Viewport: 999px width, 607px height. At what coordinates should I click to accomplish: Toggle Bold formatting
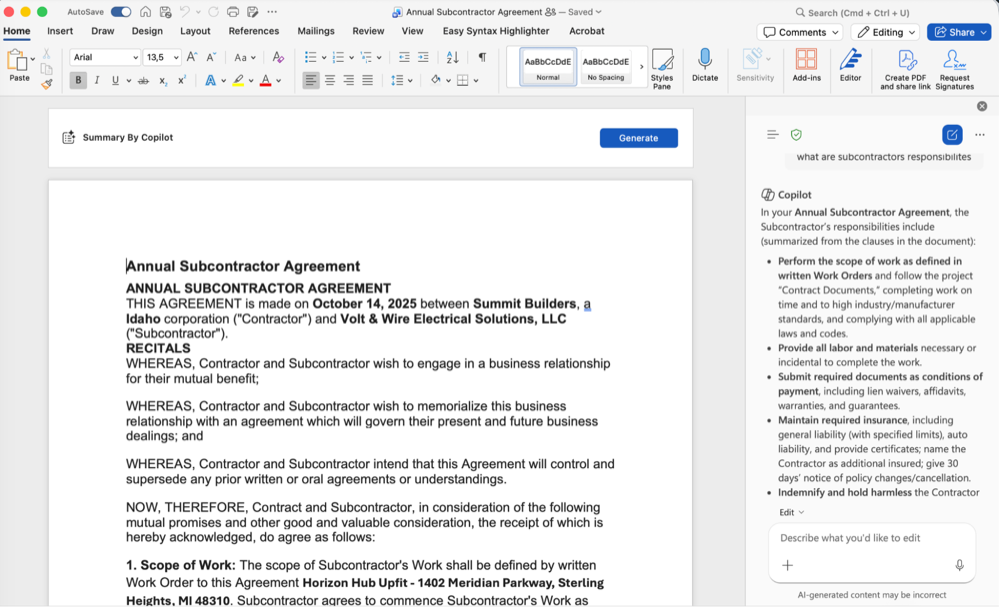pyautogui.click(x=78, y=80)
